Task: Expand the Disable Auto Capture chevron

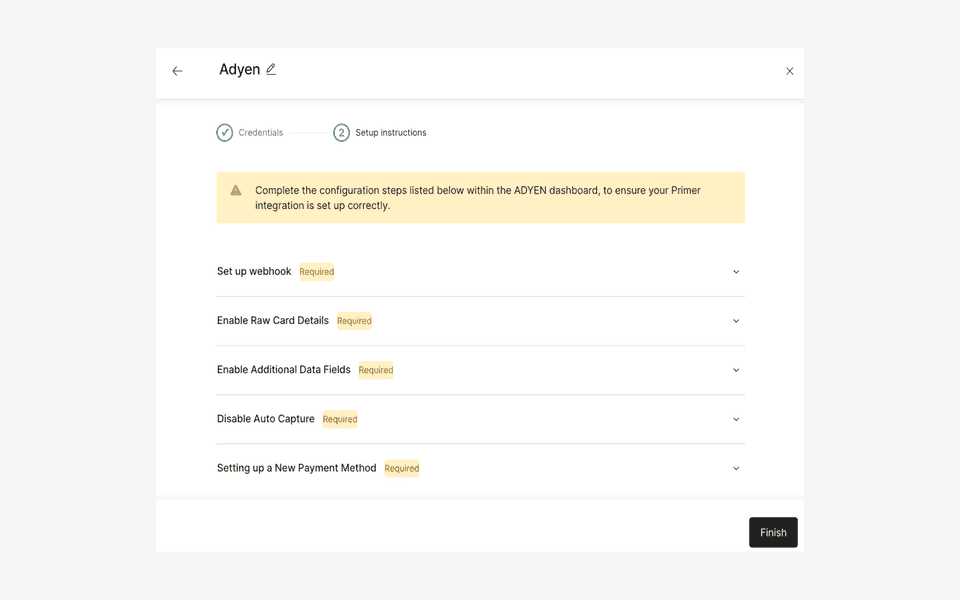Action: click(736, 419)
